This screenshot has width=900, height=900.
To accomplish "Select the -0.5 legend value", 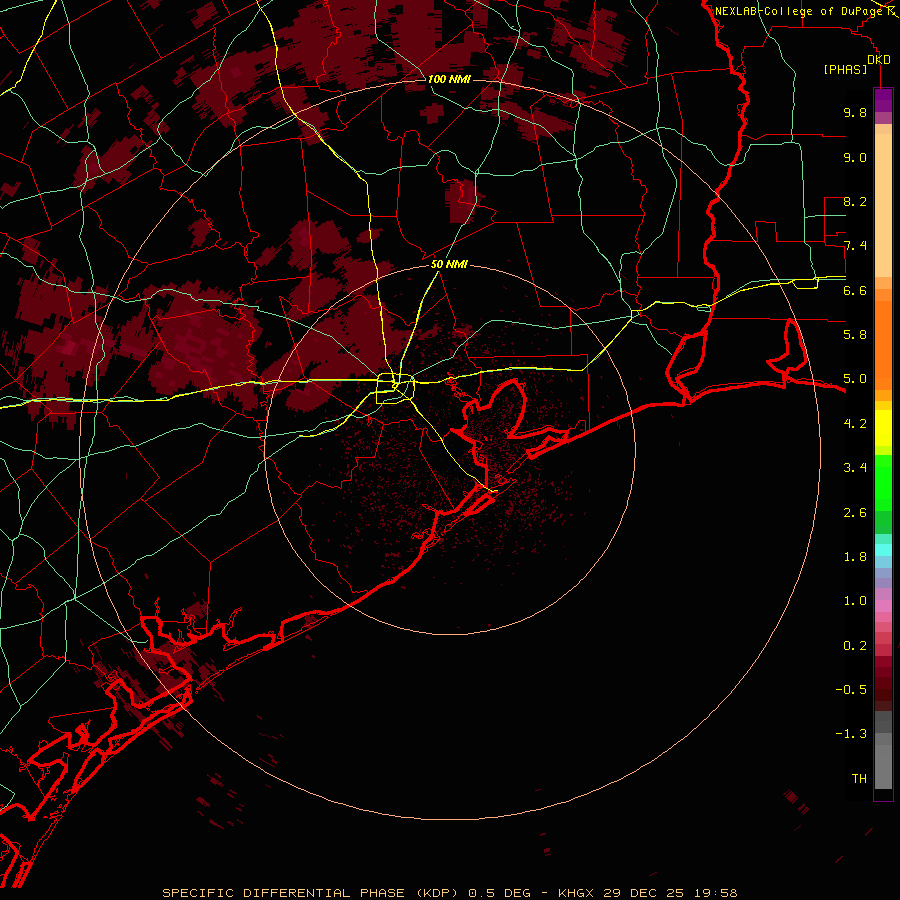I will tap(851, 690).
